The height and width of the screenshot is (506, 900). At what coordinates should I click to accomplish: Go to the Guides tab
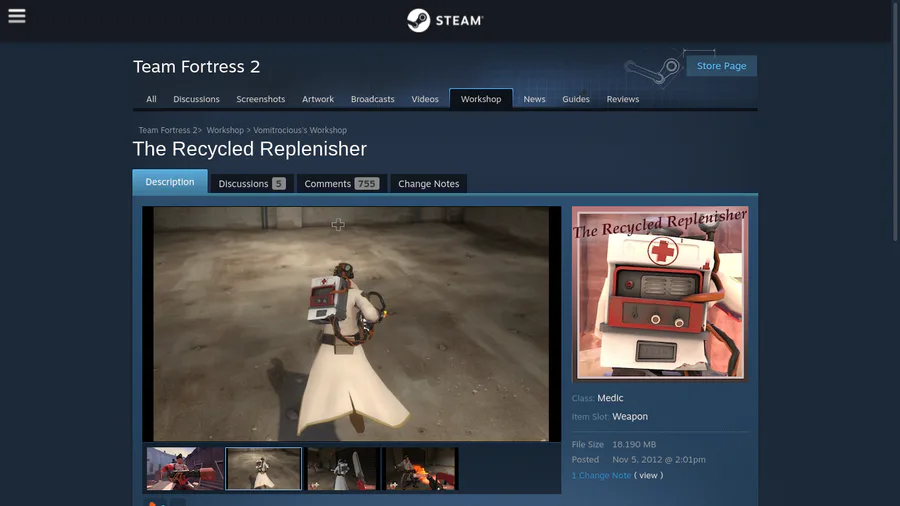[x=576, y=99]
